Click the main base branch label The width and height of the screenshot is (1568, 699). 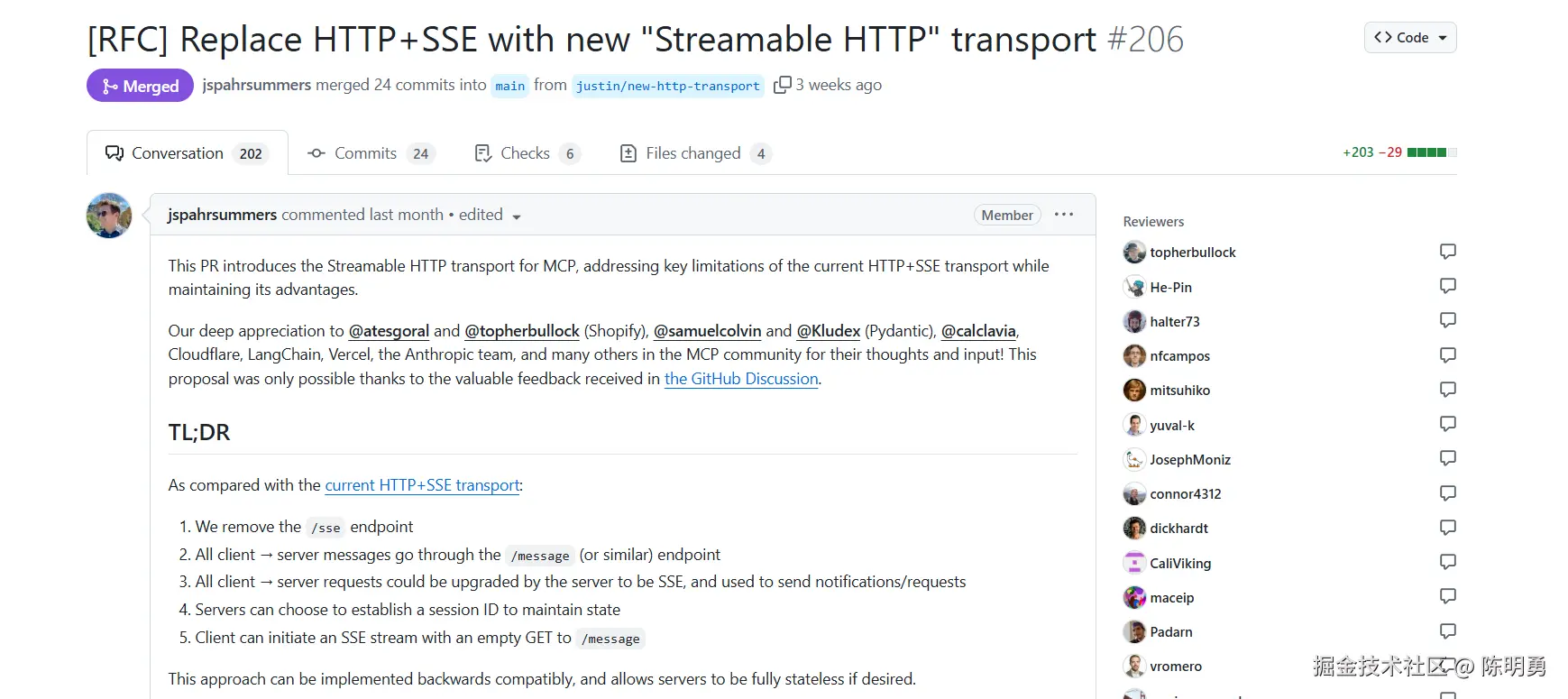tap(509, 86)
